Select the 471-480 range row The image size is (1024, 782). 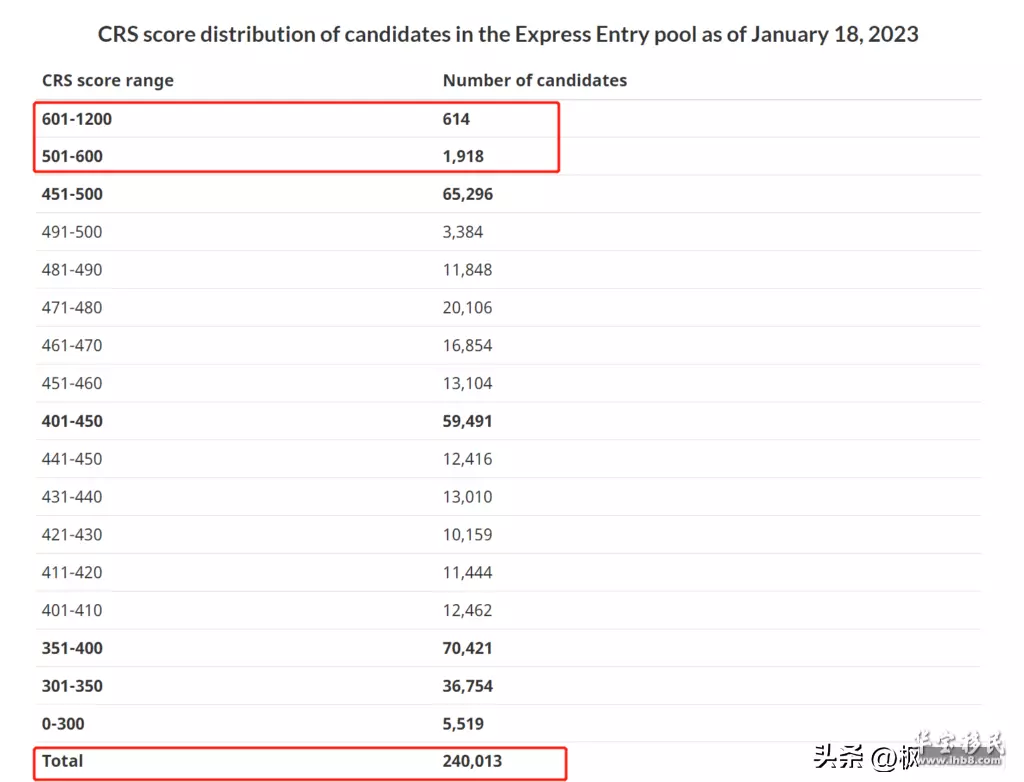pyautogui.click(x=508, y=308)
